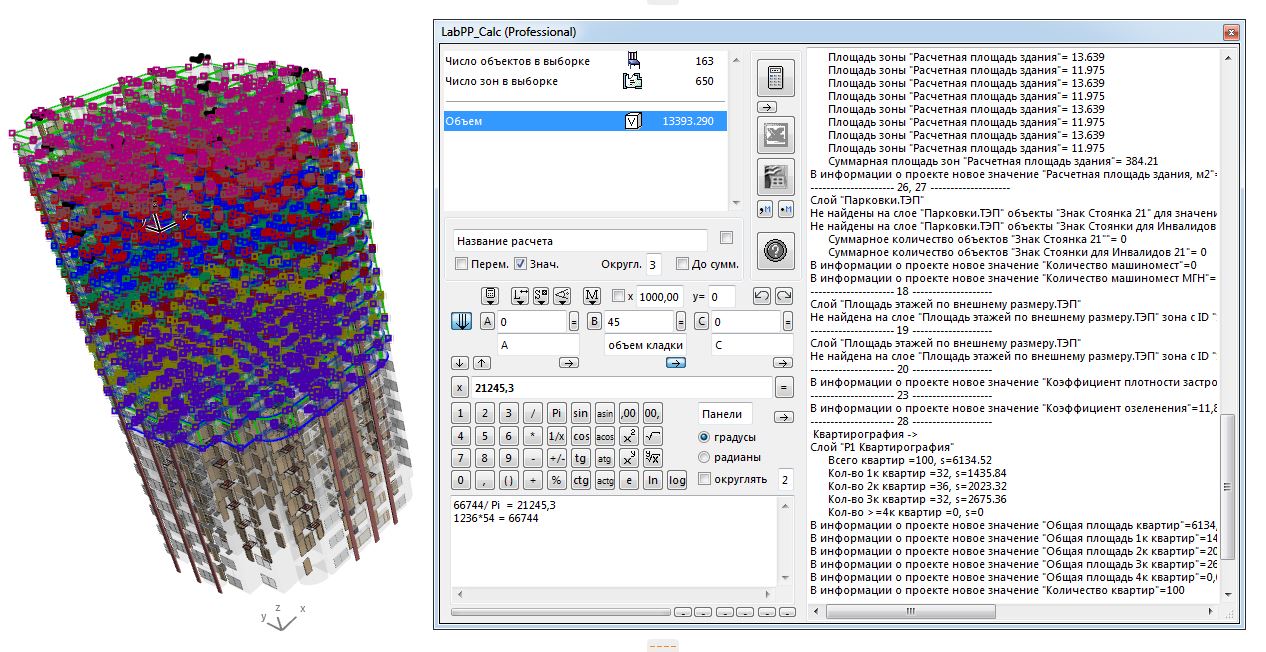Click the x clear button beside the result
Viewport: 1266px width, 652px height.
[460, 388]
